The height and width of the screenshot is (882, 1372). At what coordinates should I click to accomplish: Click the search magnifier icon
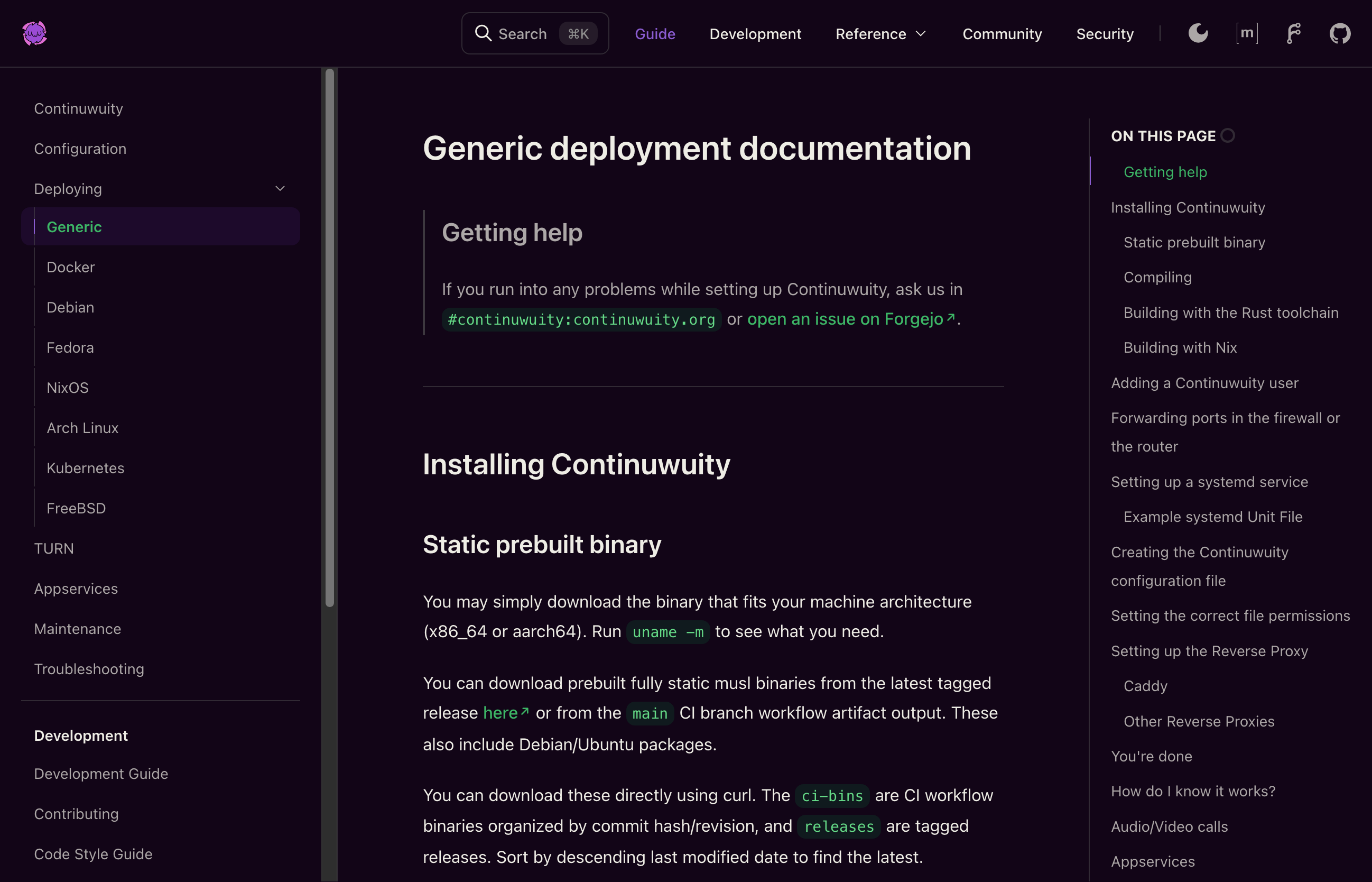[483, 33]
